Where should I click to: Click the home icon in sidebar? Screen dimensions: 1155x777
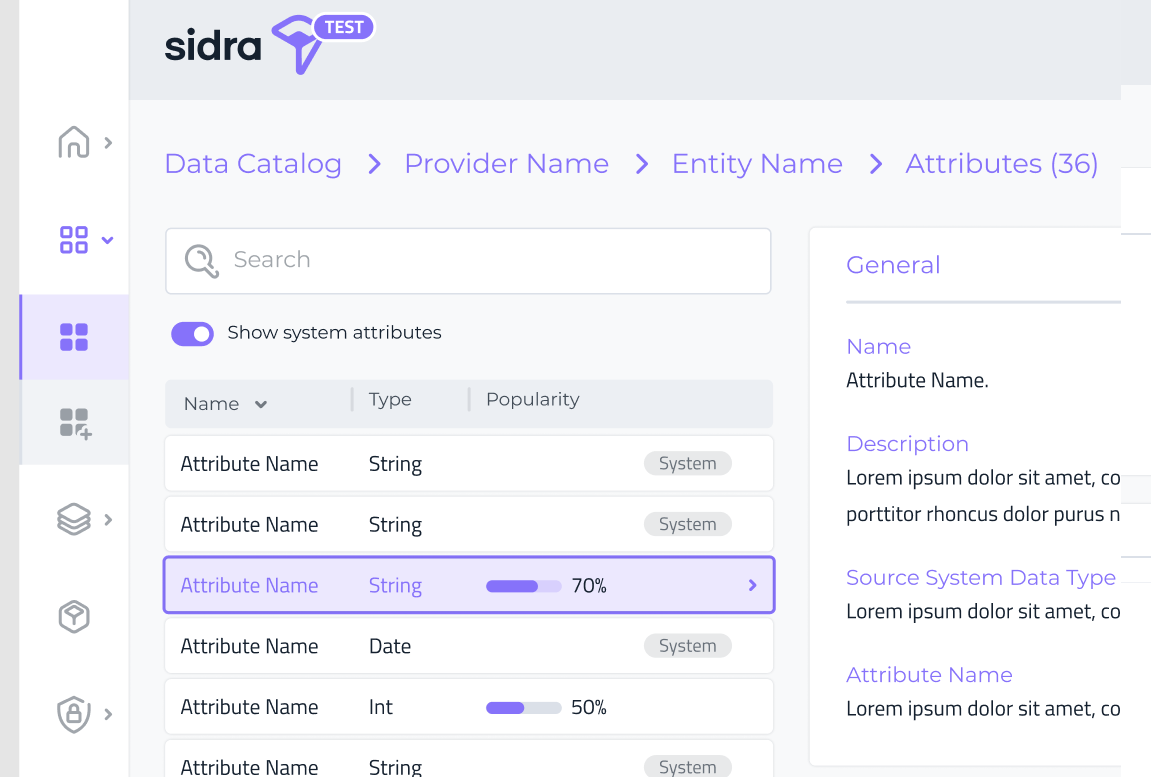click(74, 142)
